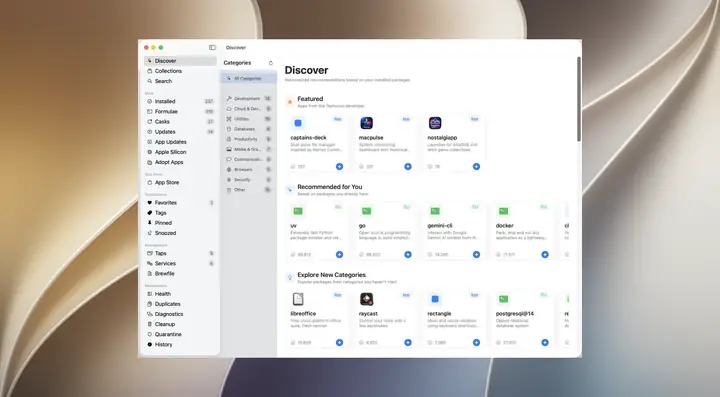720x397 pixels.
Task: Select All Categories filter
Action: tap(248, 78)
